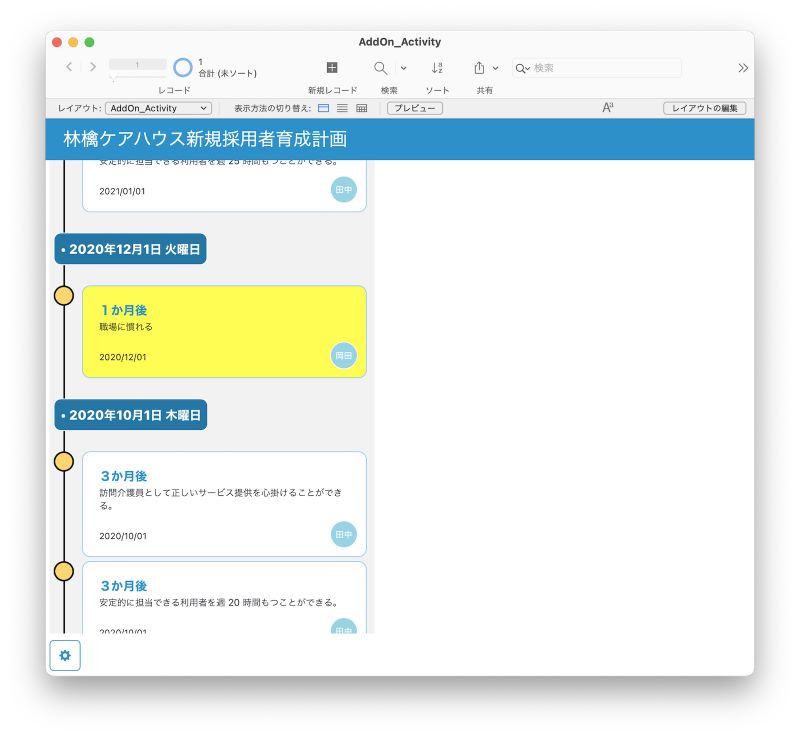Screen dimensions: 800x736
Task: Click 2020/10/01 date on 訪問介護員 card
Action: (x=123, y=536)
